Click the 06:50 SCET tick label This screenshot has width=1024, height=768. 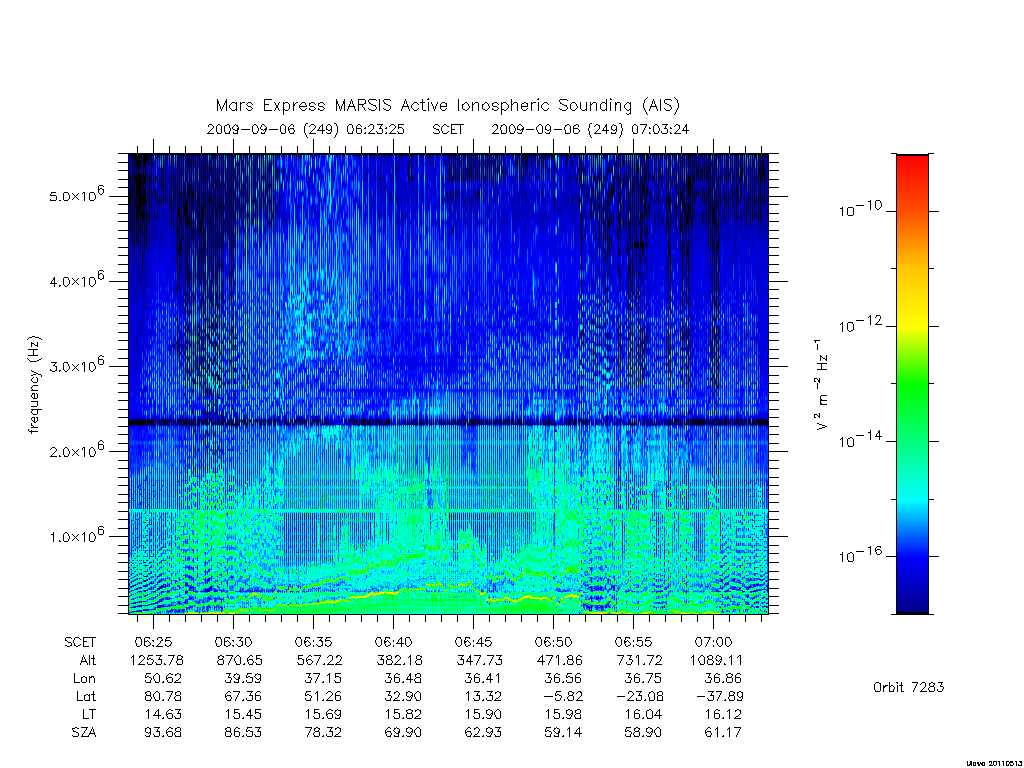tap(553, 642)
